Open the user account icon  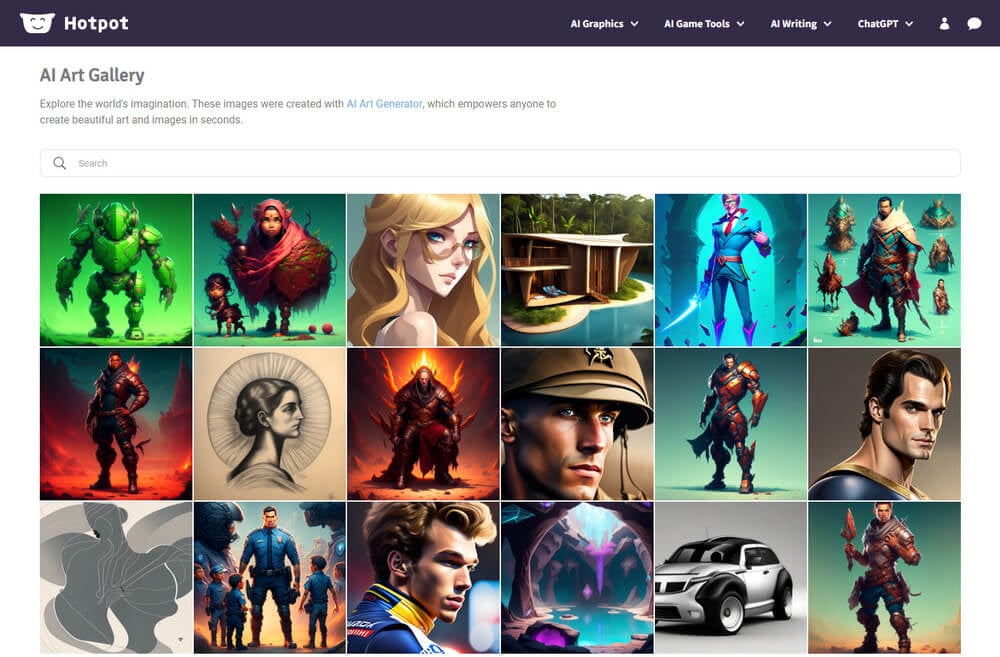tap(944, 24)
